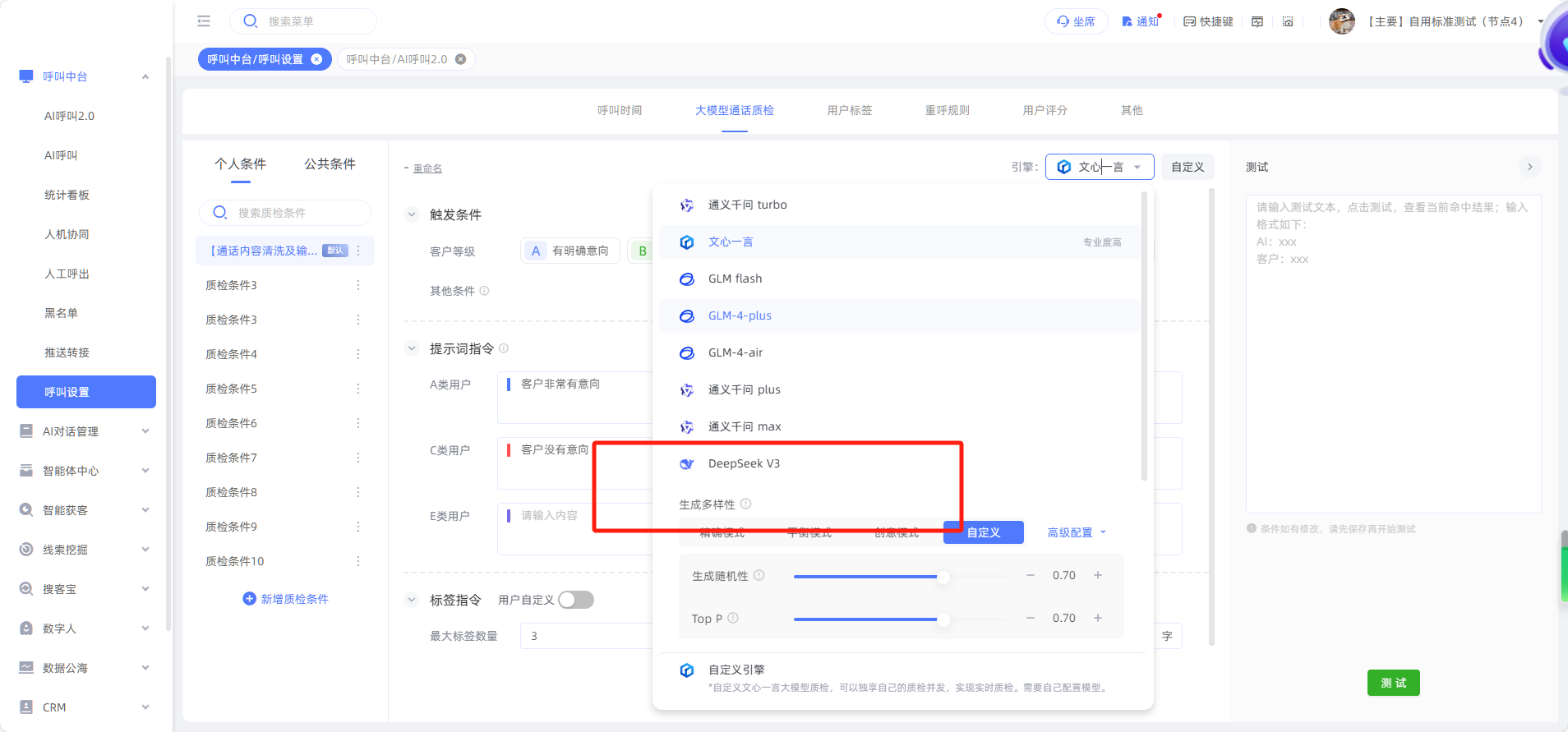The image size is (1568, 732).
Task: Increase Top P value with plus
Action: pos(1098,618)
